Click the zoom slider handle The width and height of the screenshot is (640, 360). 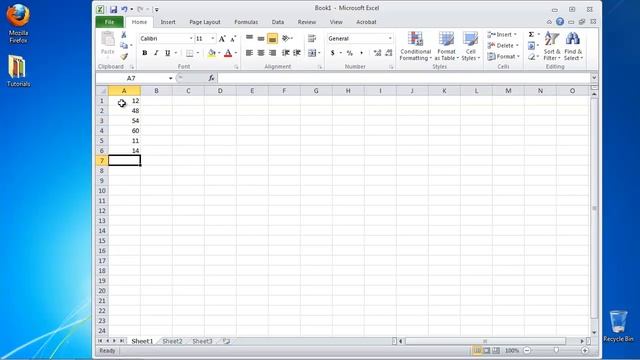tap(556, 350)
